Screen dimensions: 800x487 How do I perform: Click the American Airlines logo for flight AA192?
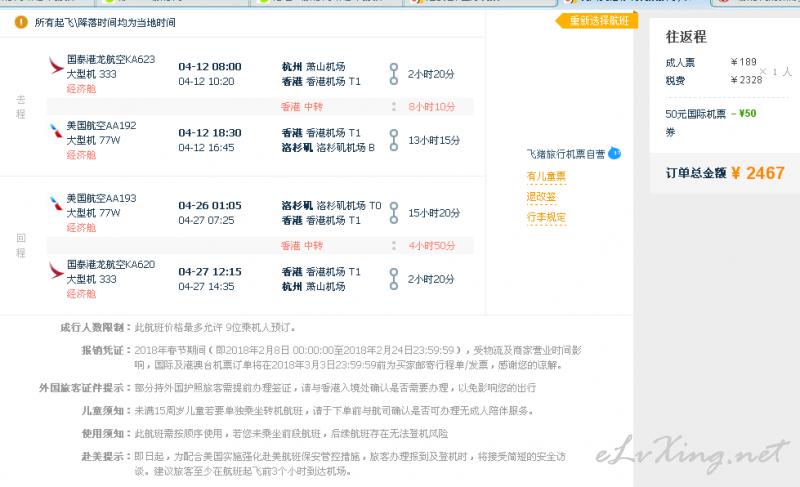(x=56, y=131)
